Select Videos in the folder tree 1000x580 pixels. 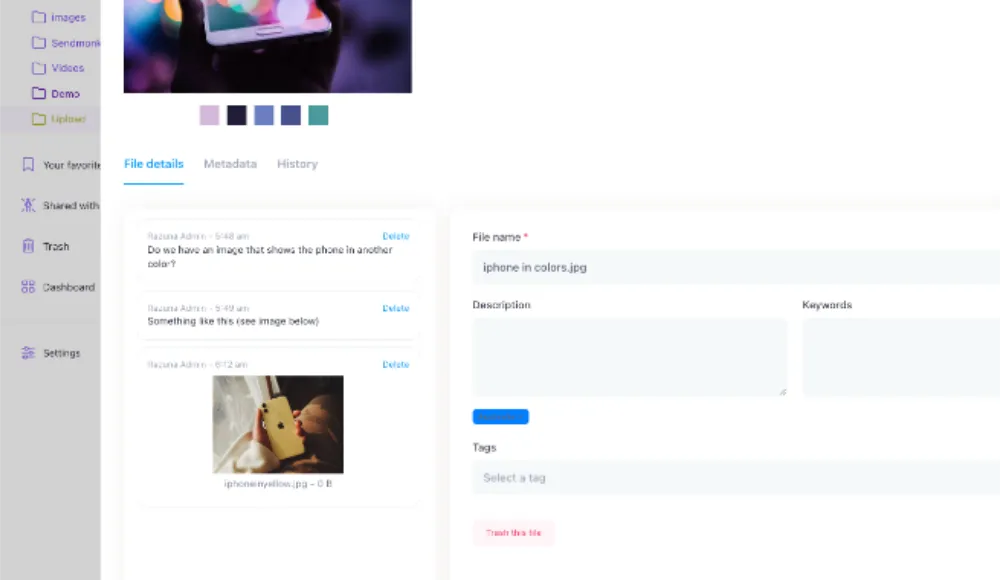[68, 68]
